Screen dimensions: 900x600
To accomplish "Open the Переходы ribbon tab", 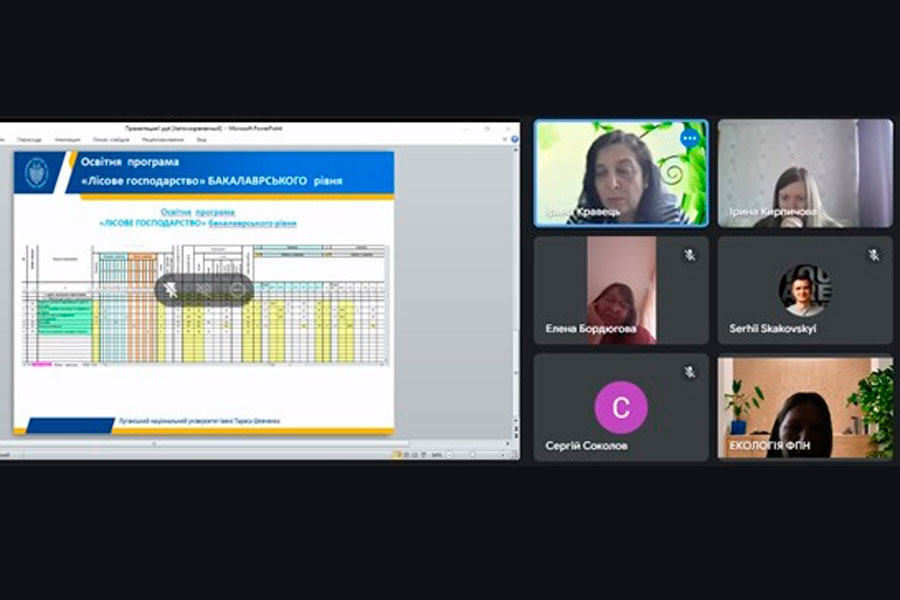I will (29, 140).
